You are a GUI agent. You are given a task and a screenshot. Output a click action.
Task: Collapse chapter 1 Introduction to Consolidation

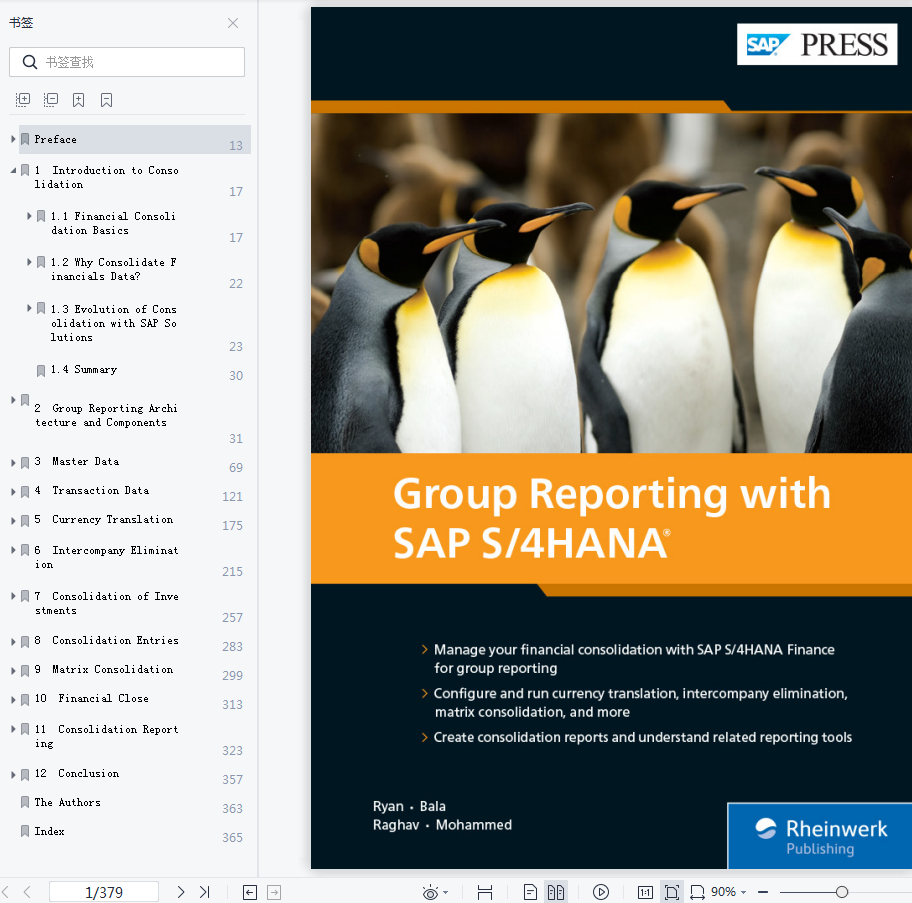point(13,170)
